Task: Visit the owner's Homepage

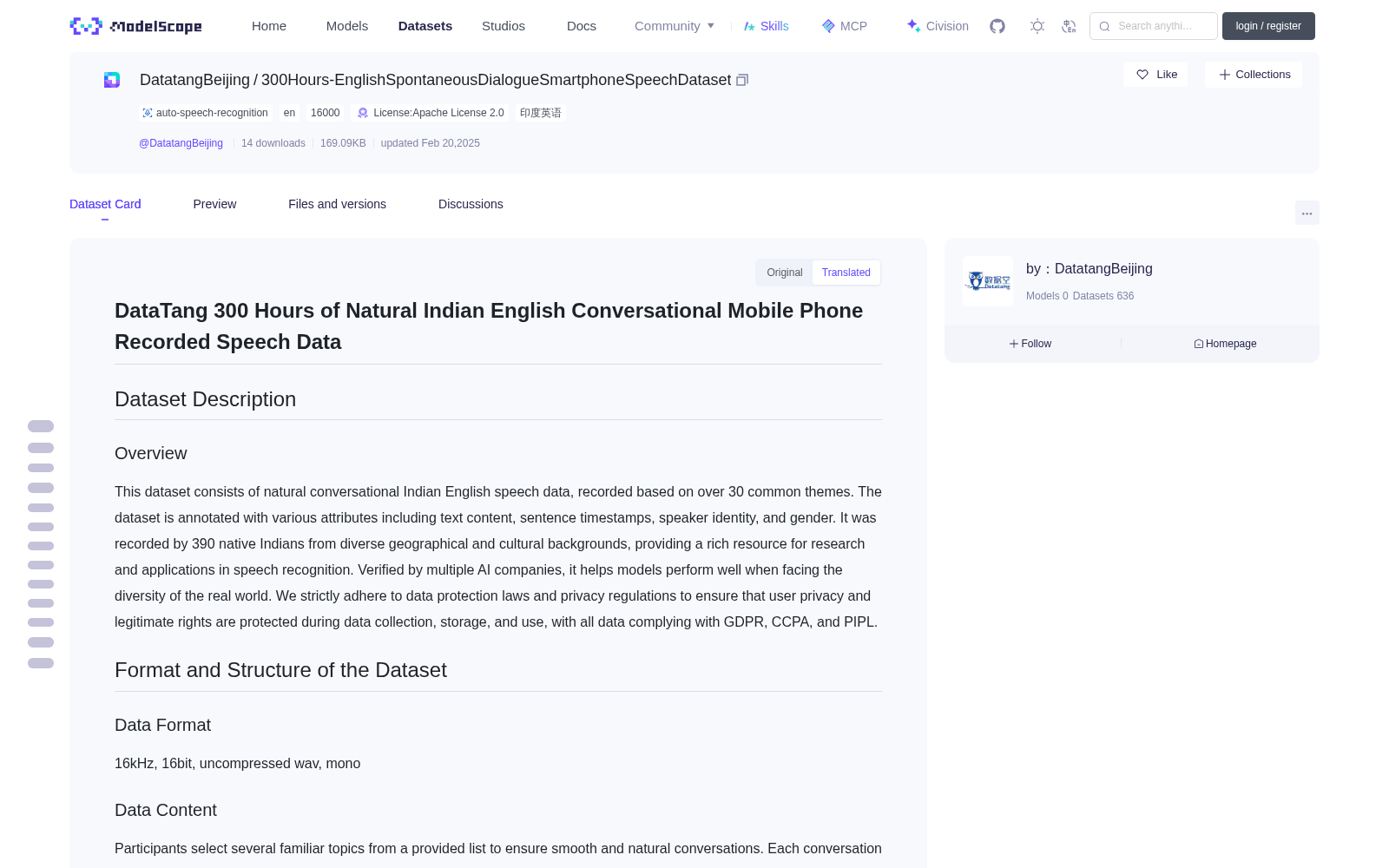Action: click(x=1225, y=344)
